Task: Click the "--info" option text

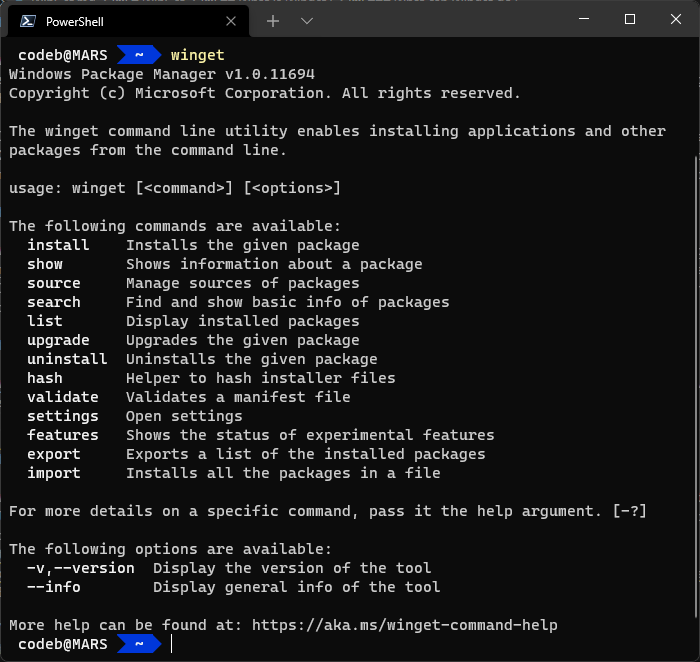Action: 53,587
